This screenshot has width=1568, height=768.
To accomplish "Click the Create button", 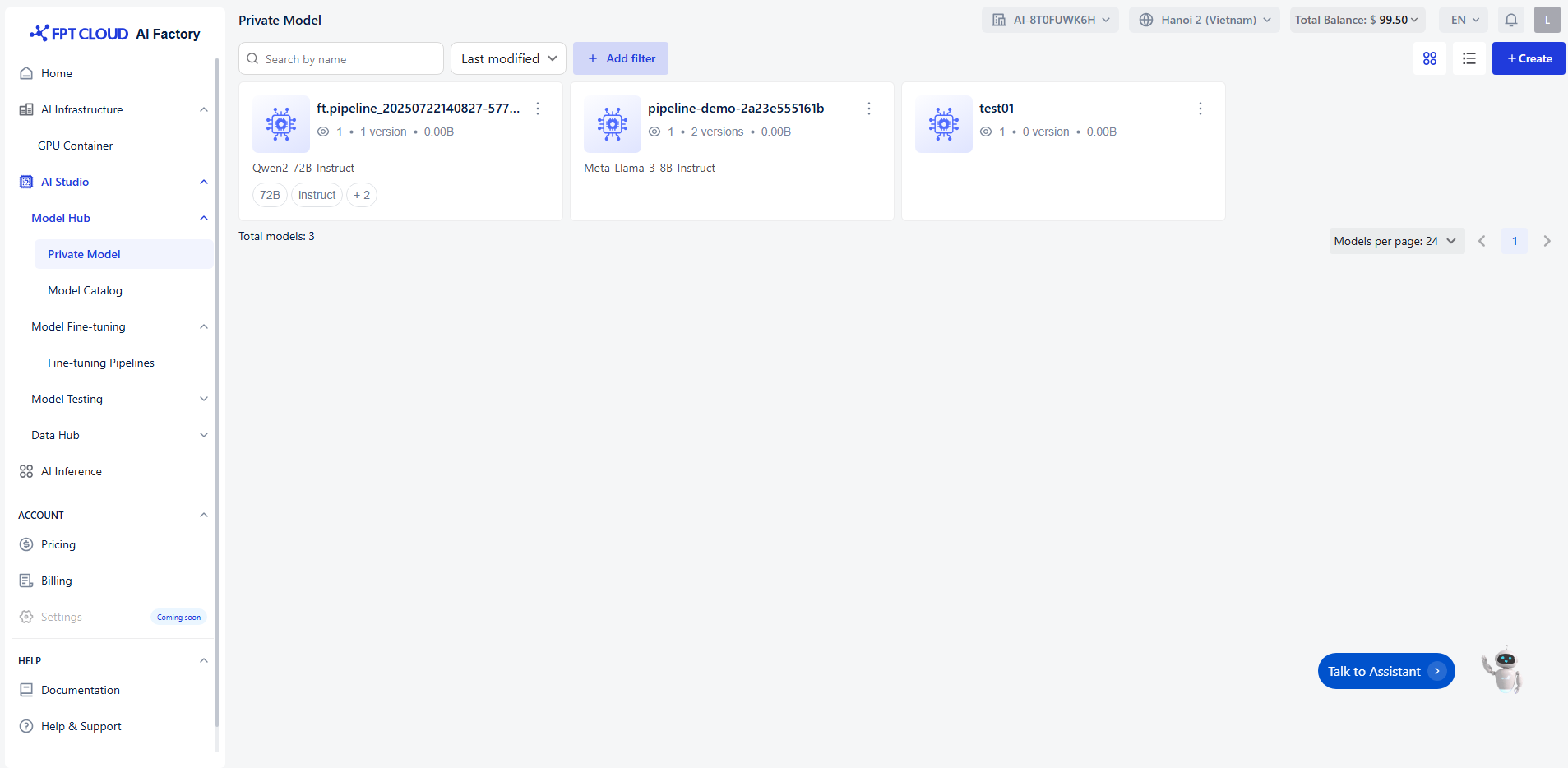I will [x=1529, y=58].
